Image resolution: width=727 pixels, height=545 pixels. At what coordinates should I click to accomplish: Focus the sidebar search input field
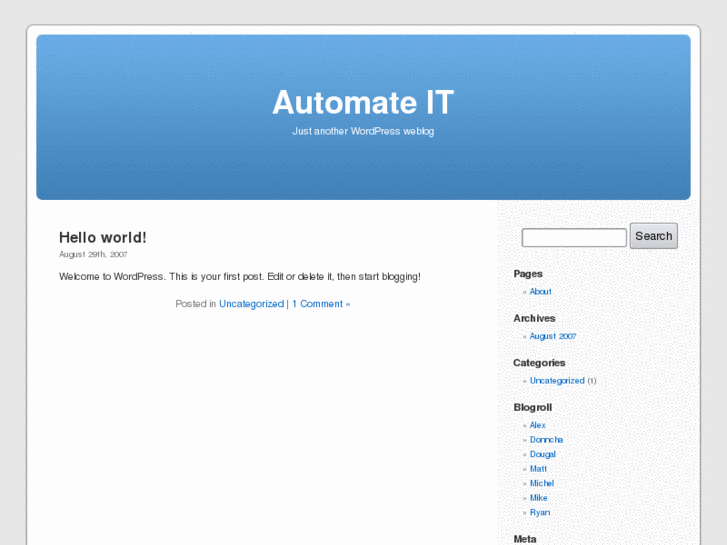pos(574,238)
